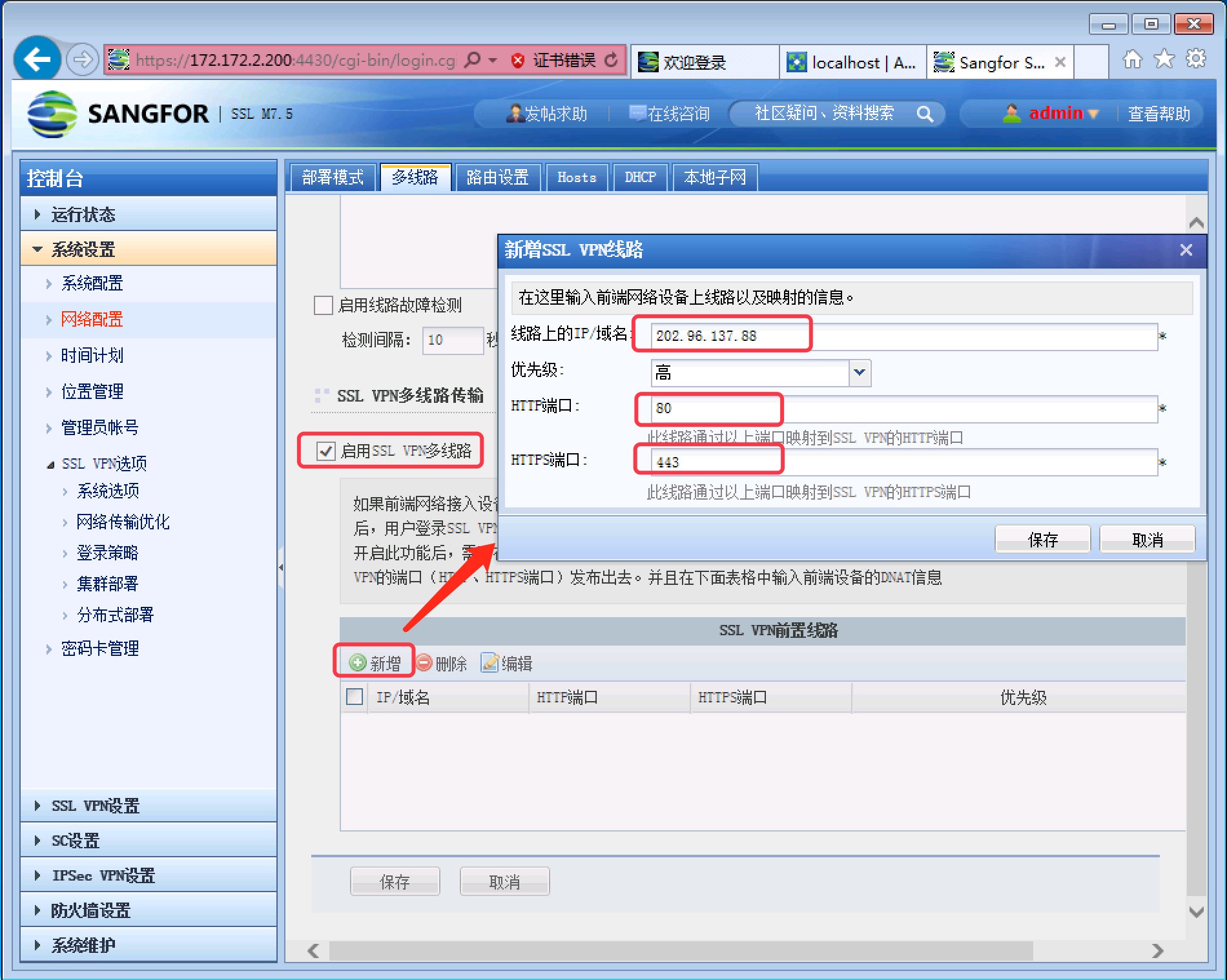This screenshot has height=980, width=1227.
Task: Switch to 欢迎登录 browser tab
Action: [705, 62]
